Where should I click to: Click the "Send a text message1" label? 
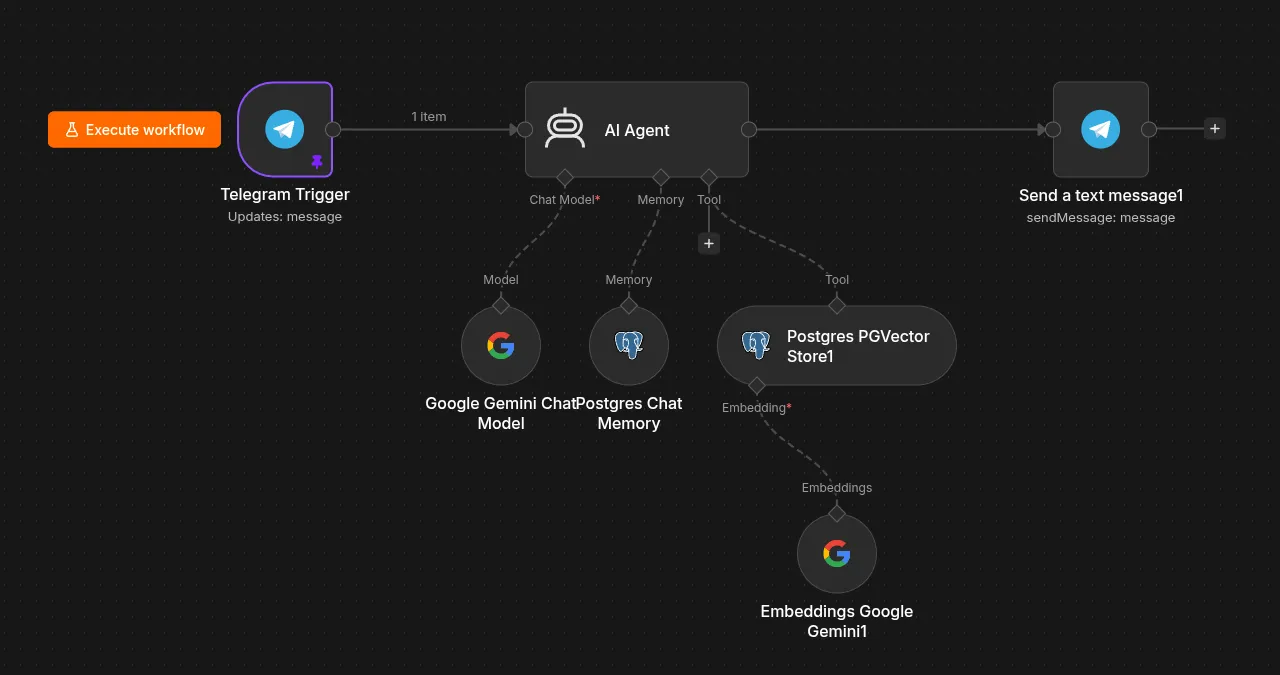pos(1101,196)
